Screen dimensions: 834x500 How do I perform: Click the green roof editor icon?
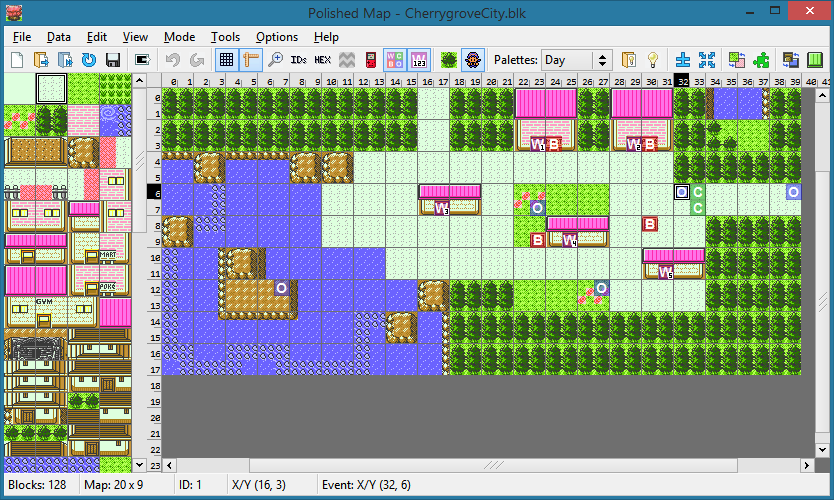click(815, 60)
